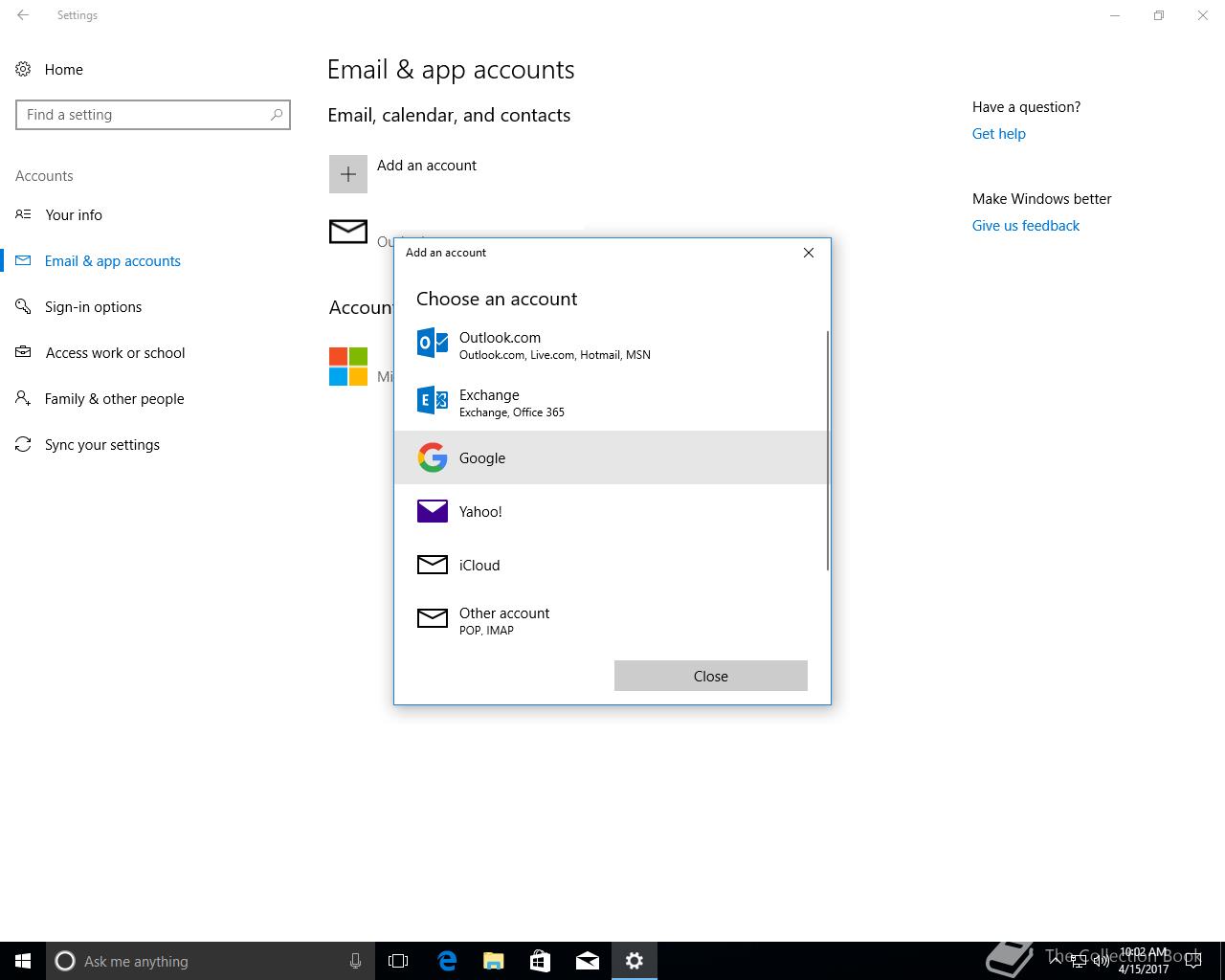The image size is (1225, 980).
Task: Select Other account POP, IMAP option
Action: pyautogui.click(x=504, y=620)
